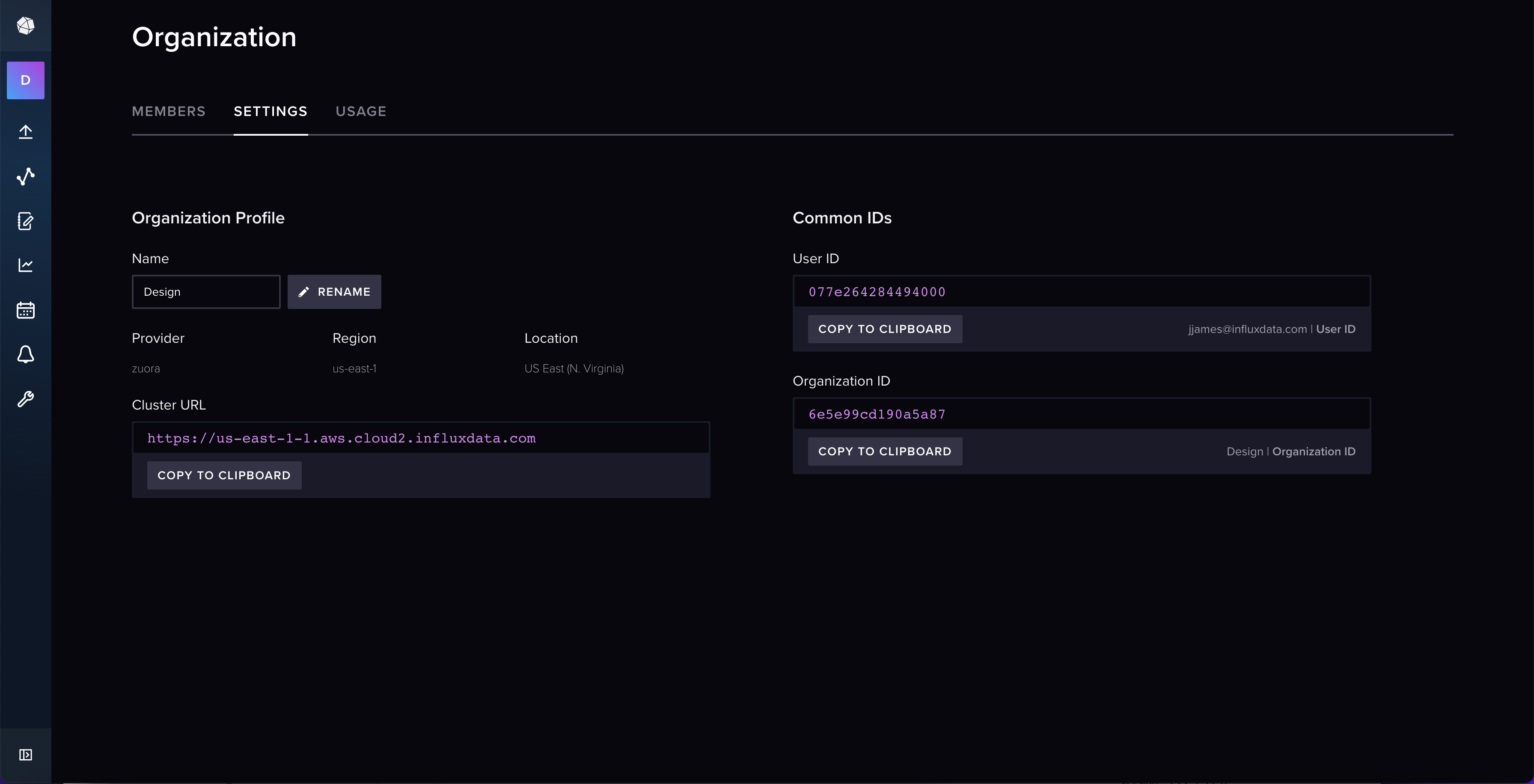Viewport: 1534px width, 784px height.
Task: Click the InfluxData logo icon
Action: 26,26
